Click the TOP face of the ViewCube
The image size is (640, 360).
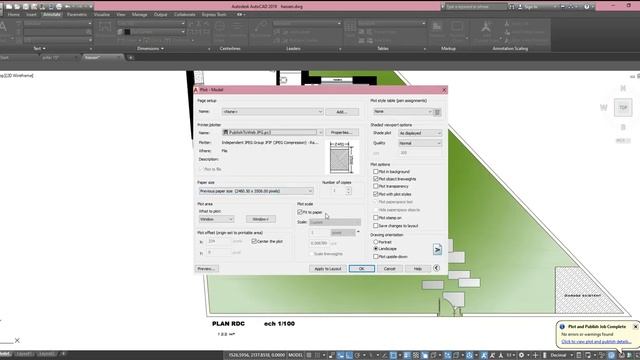click(623, 107)
